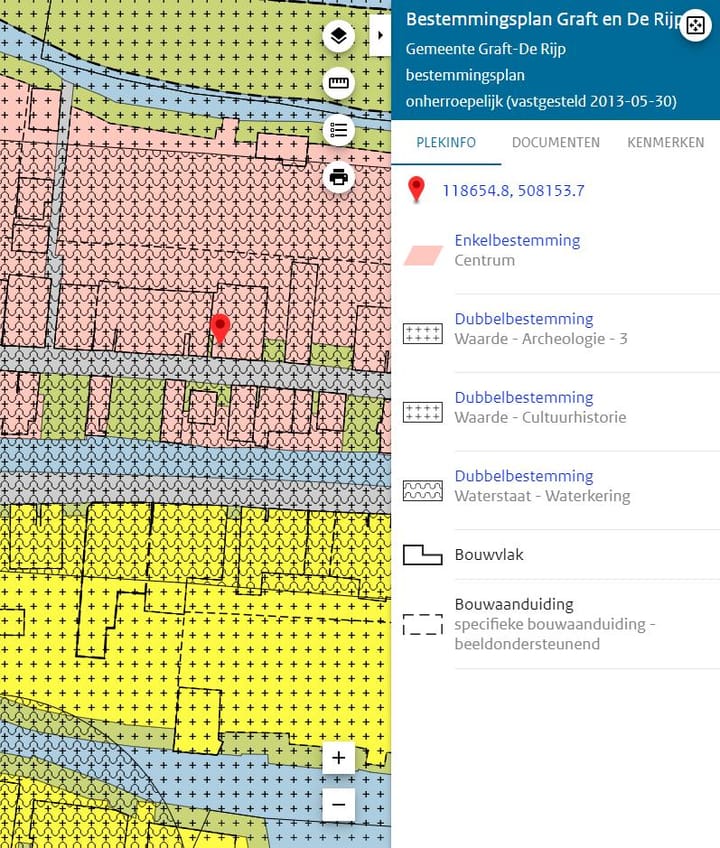The height and width of the screenshot is (848, 720).
Task: Open the map layers button
Action: click(x=339, y=37)
